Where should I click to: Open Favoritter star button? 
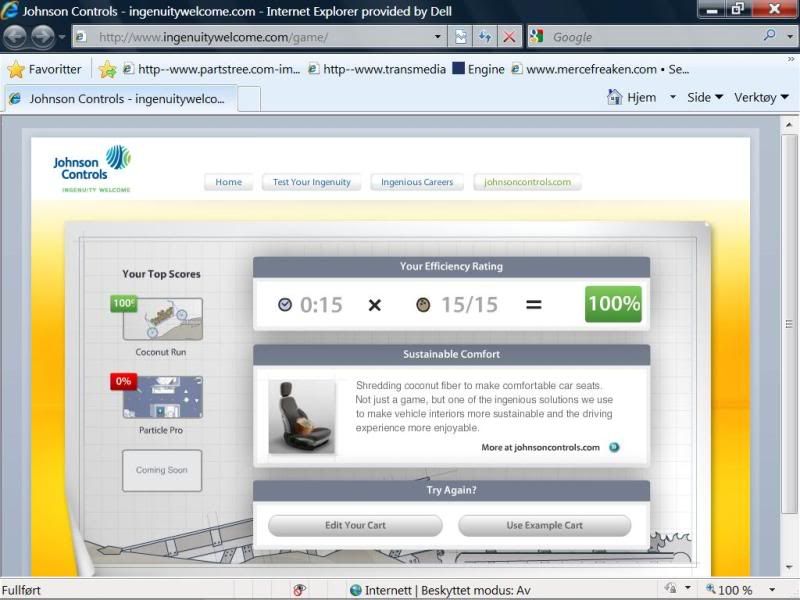45,69
